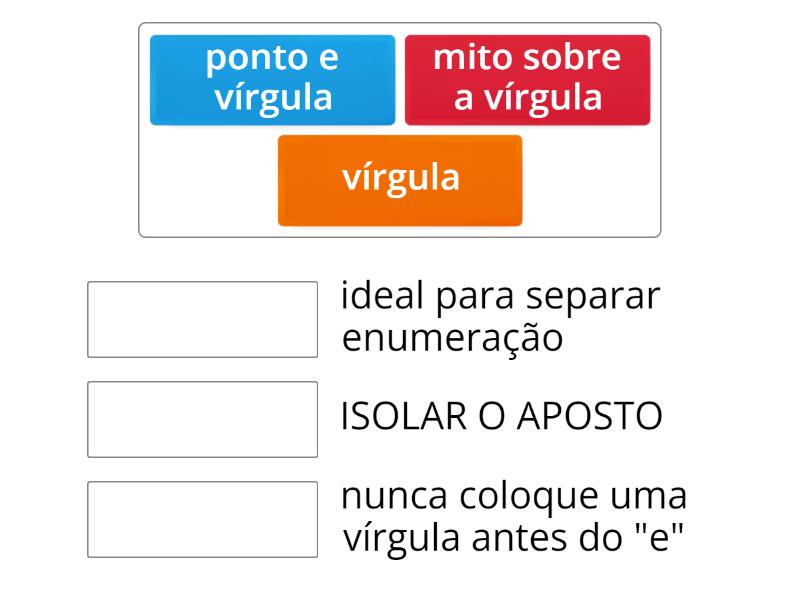Click the tile container panel at the top
The height and width of the screenshot is (600, 800).
pyautogui.click(x=400, y=125)
